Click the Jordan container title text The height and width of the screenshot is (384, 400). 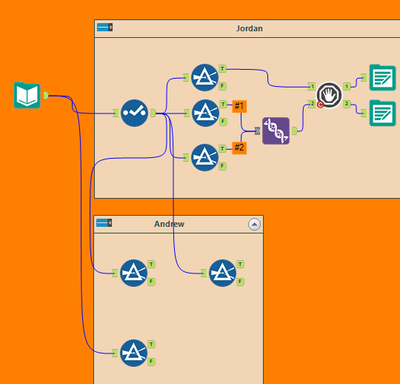click(250, 28)
